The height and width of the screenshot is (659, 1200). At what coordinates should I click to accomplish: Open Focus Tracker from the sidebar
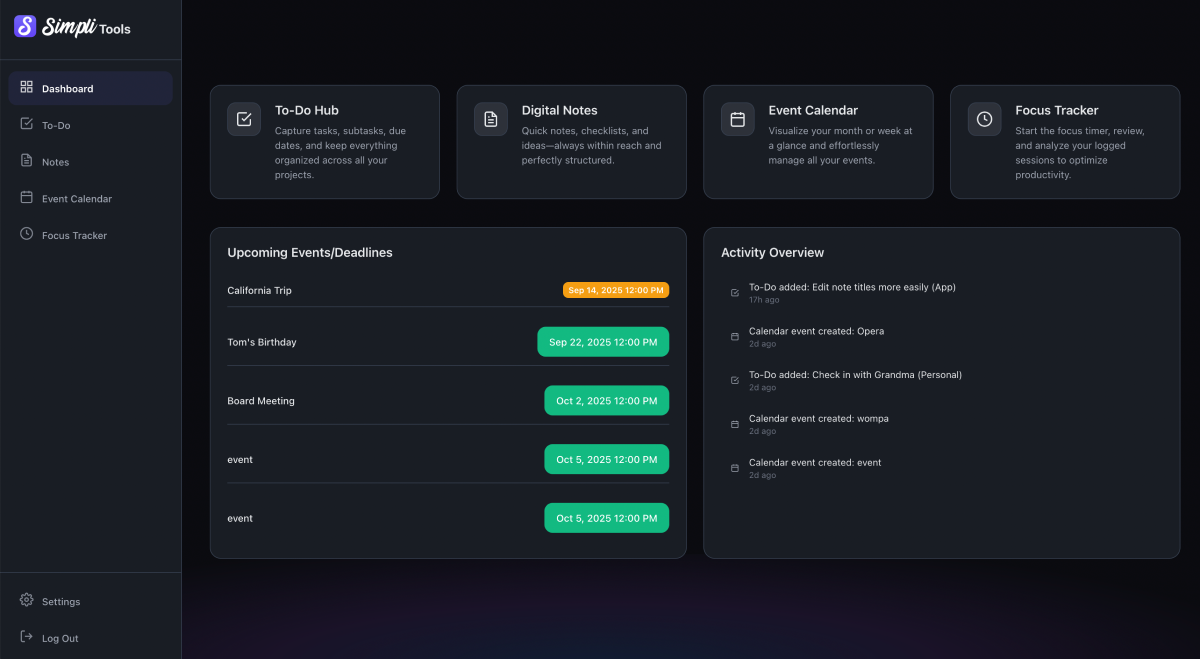(x=74, y=236)
